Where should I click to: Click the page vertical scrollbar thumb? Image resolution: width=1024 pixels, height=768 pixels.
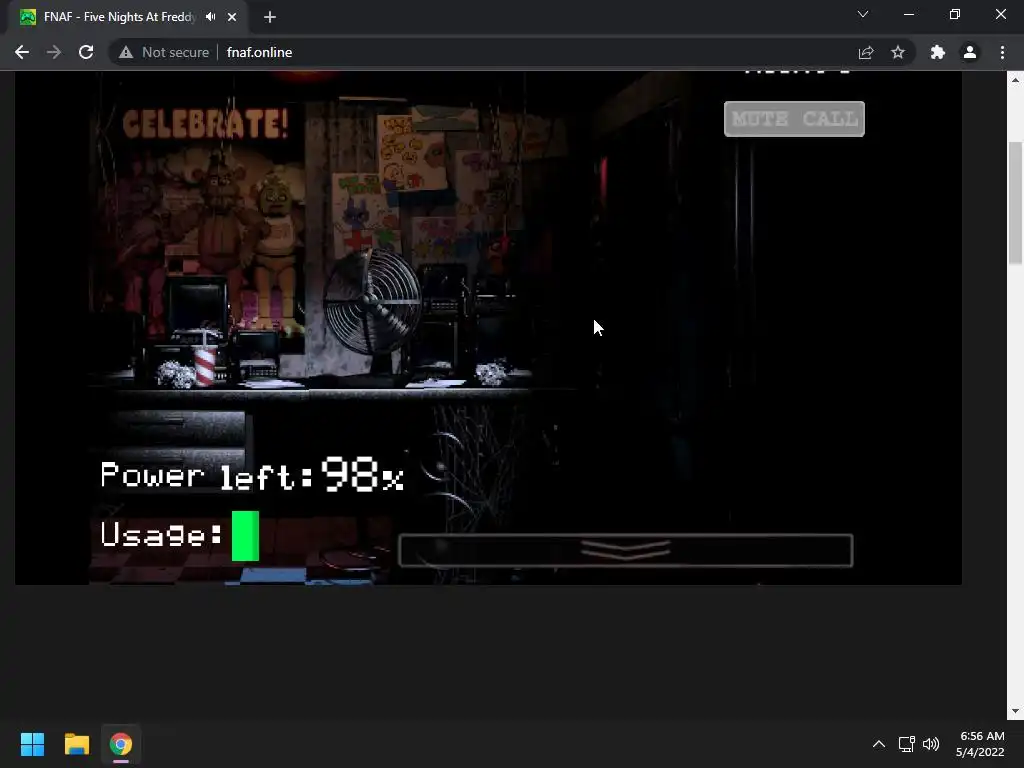pyautogui.click(x=1016, y=202)
